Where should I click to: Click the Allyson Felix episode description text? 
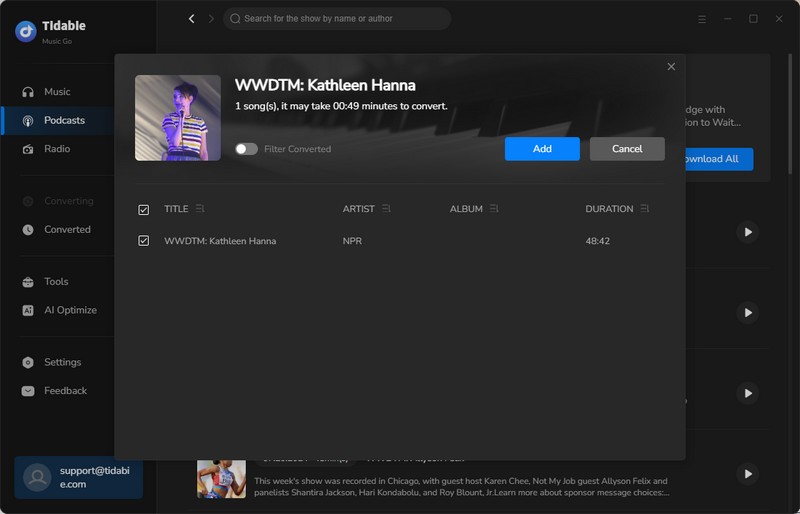462,487
